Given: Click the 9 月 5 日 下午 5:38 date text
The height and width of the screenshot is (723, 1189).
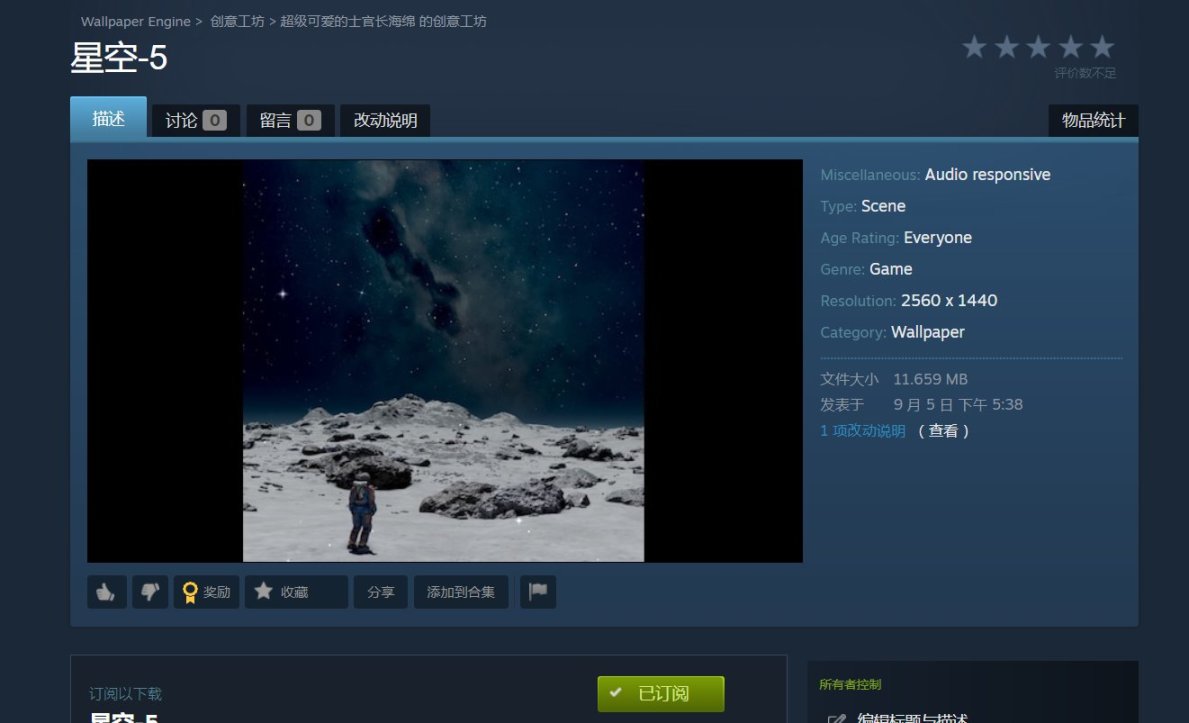Looking at the screenshot, I should (958, 405).
